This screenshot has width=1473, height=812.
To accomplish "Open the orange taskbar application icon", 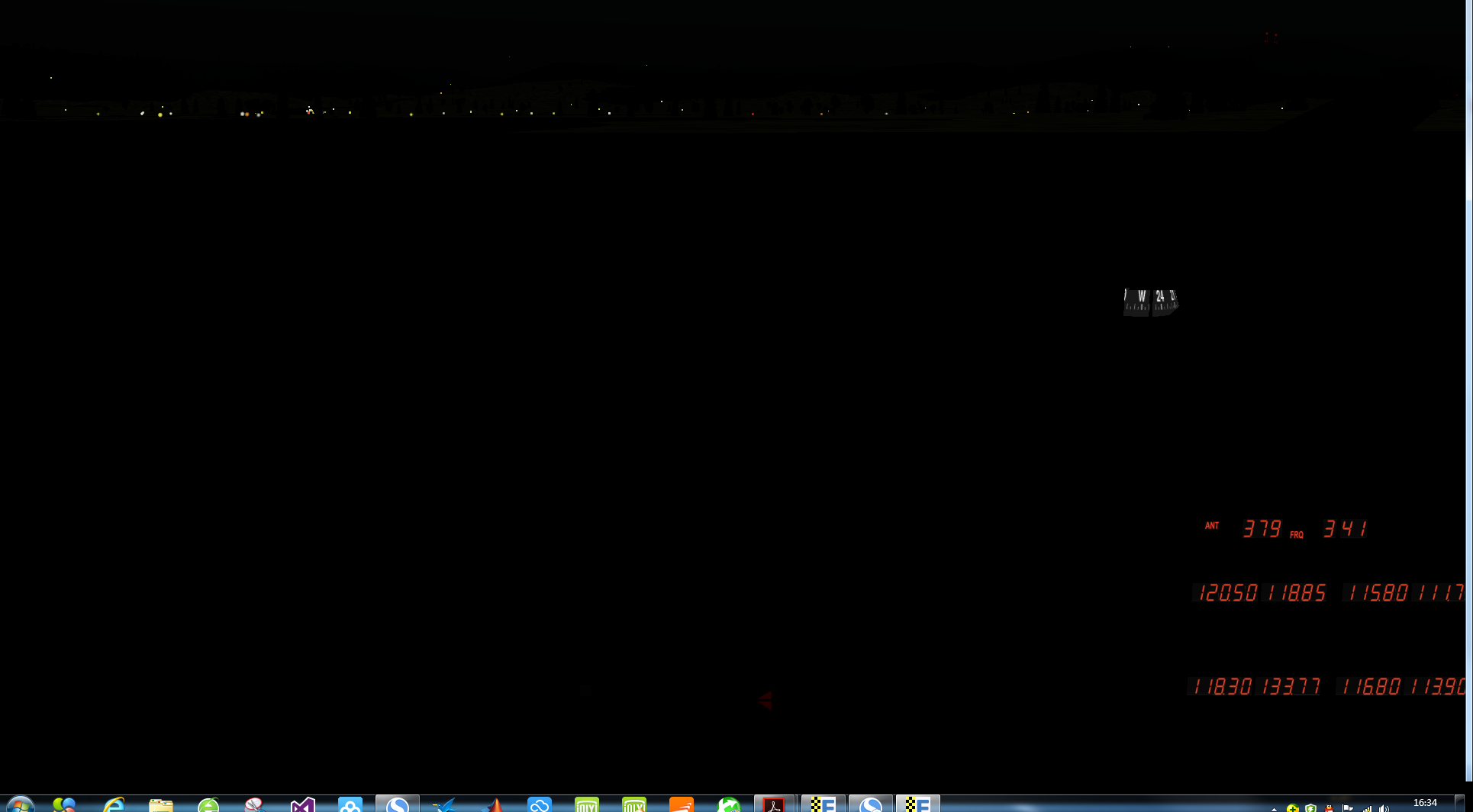I will pyautogui.click(x=682, y=804).
